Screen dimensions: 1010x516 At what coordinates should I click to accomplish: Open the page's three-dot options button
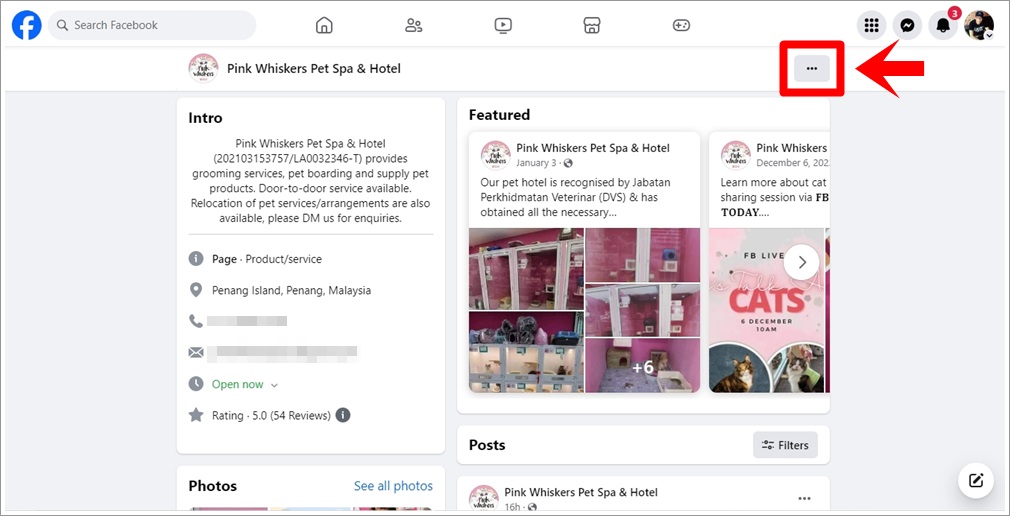[x=812, y=68]
